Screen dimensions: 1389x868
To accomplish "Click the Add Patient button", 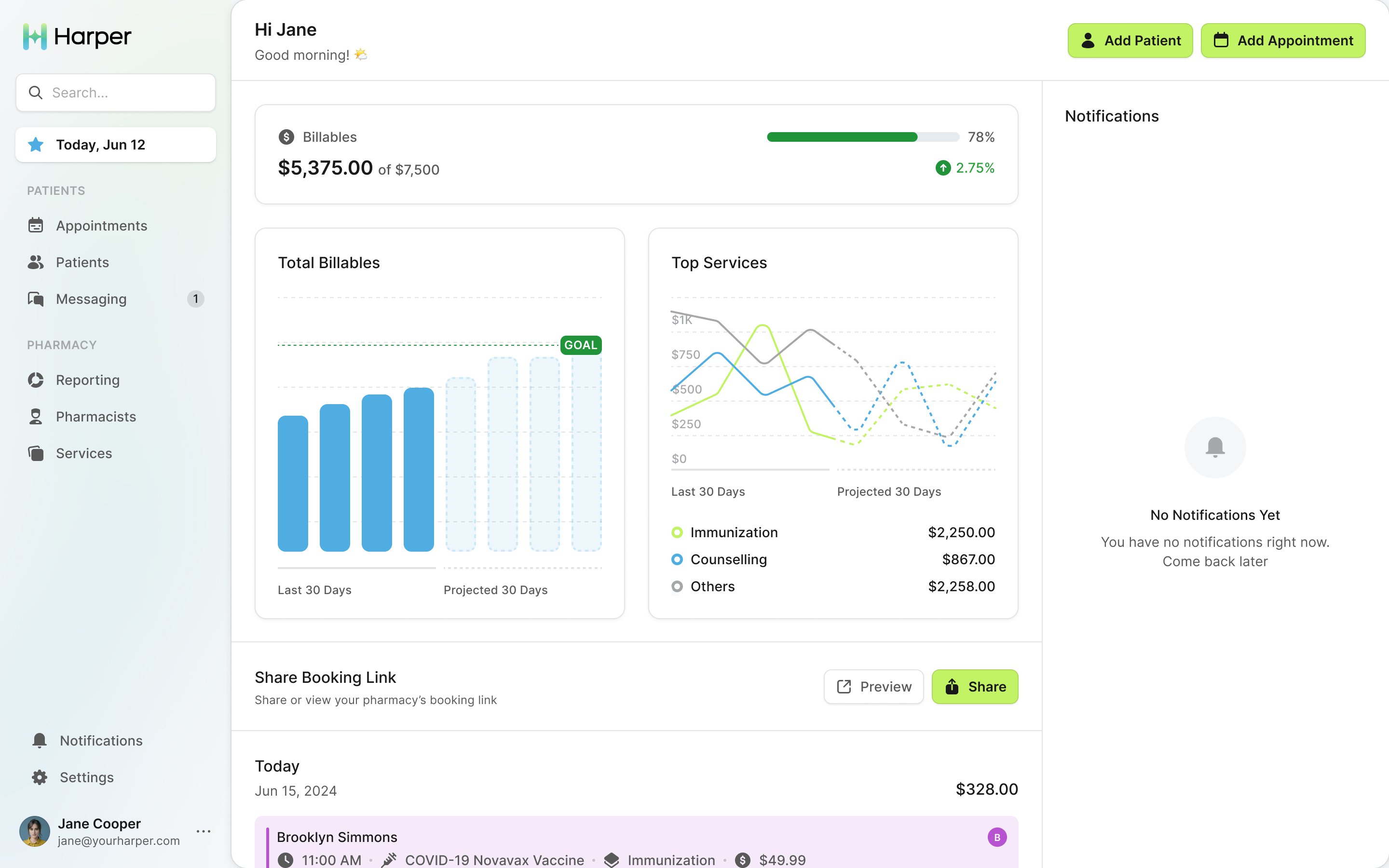I will (1130, 41).
